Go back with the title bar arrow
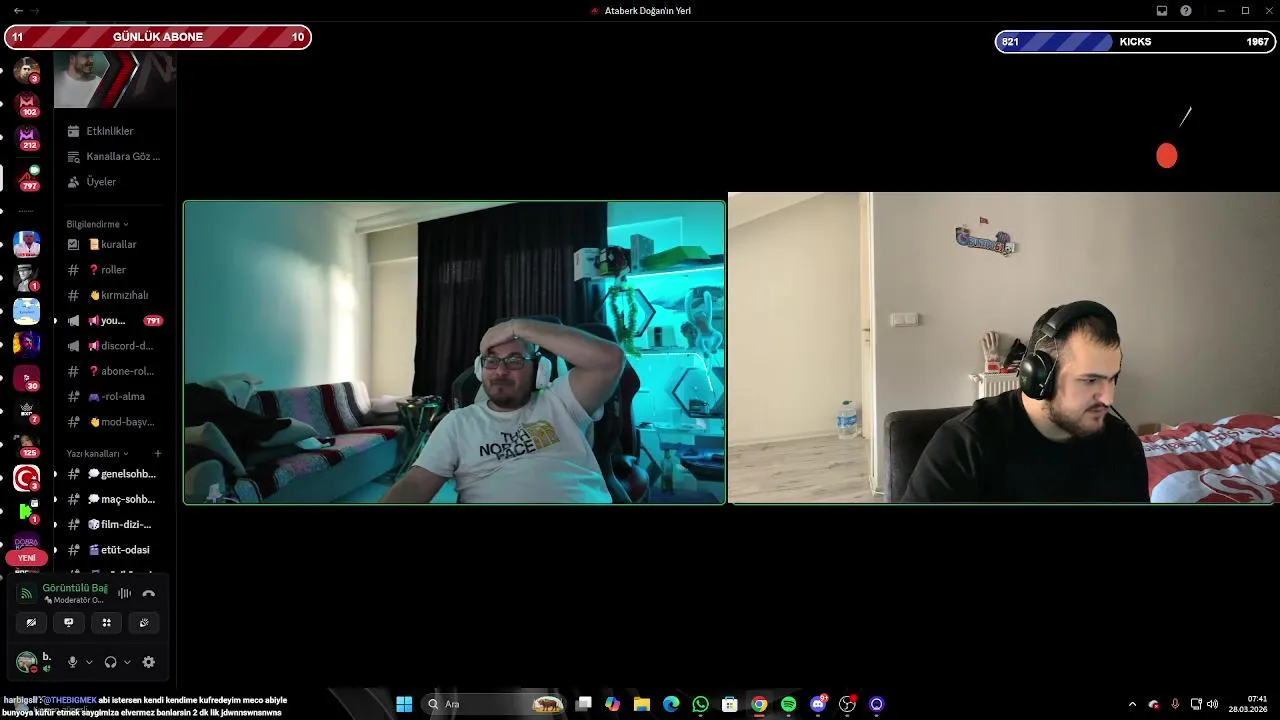This screenshot has height=720, width=1280. pyautogui.click(x=18, y=10)
